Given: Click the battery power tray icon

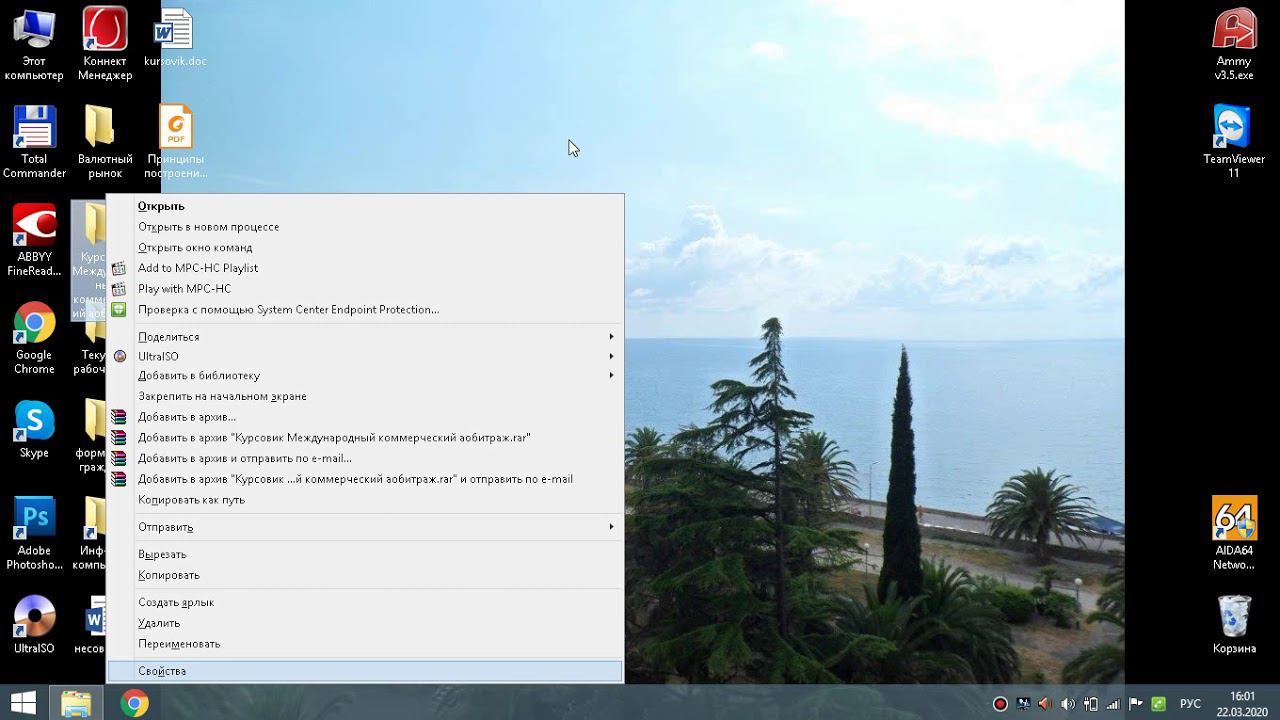Looking at the screenshot, I should [1091, 704].
